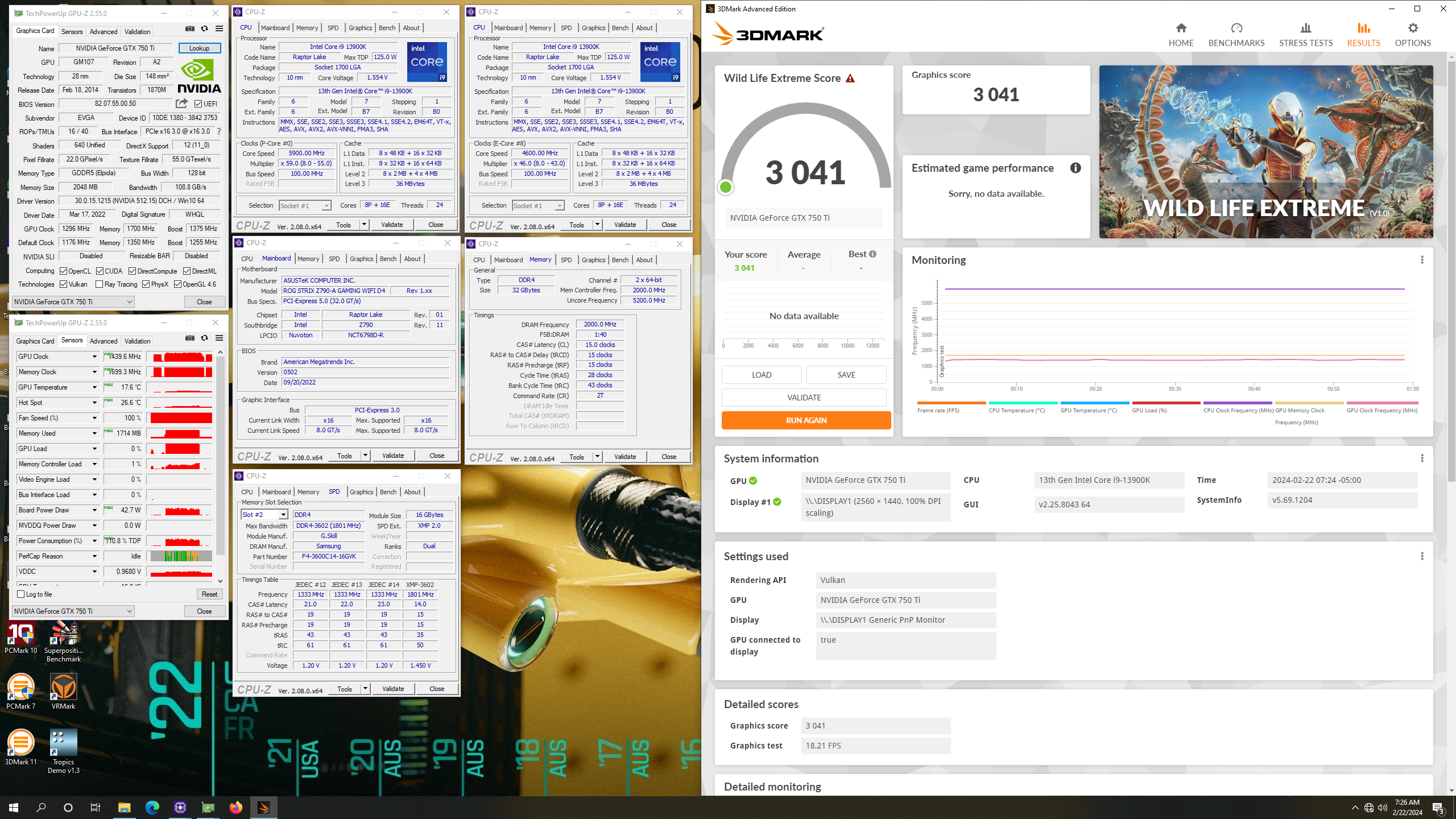Click VALIDATE button in 3DMark

[x=804, y=398]
